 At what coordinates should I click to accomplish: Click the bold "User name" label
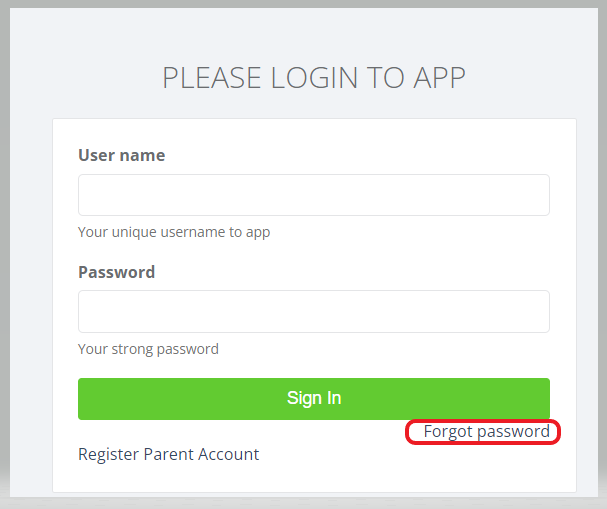point(121,155)
